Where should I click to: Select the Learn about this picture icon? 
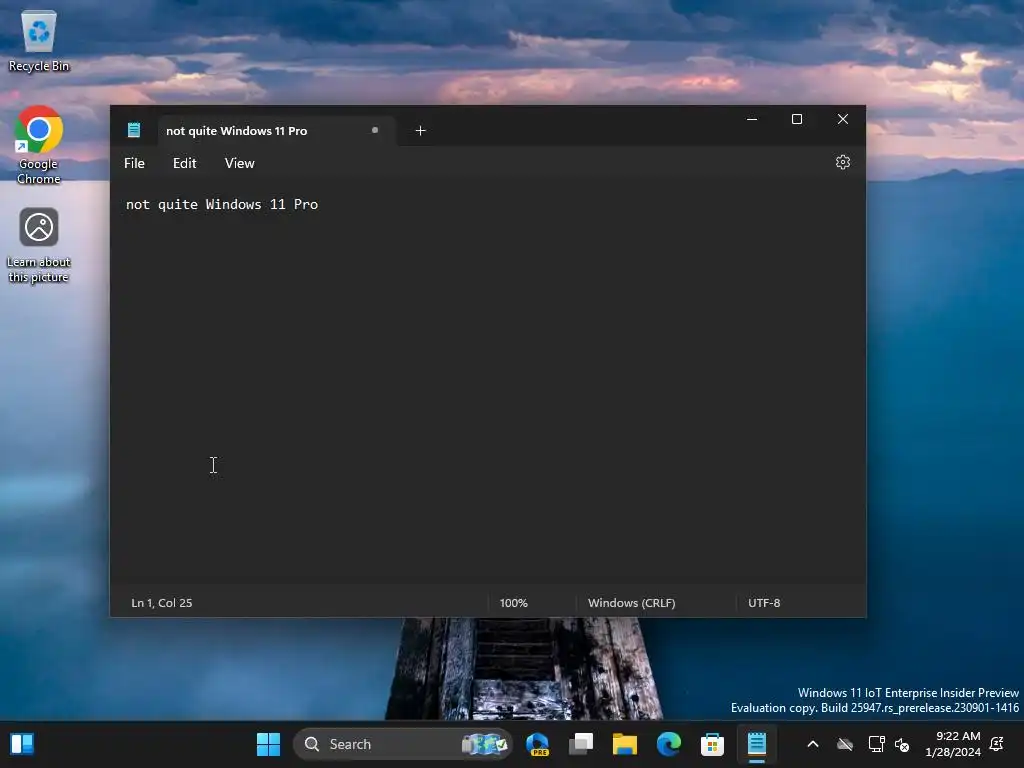[x=39, y=246]
